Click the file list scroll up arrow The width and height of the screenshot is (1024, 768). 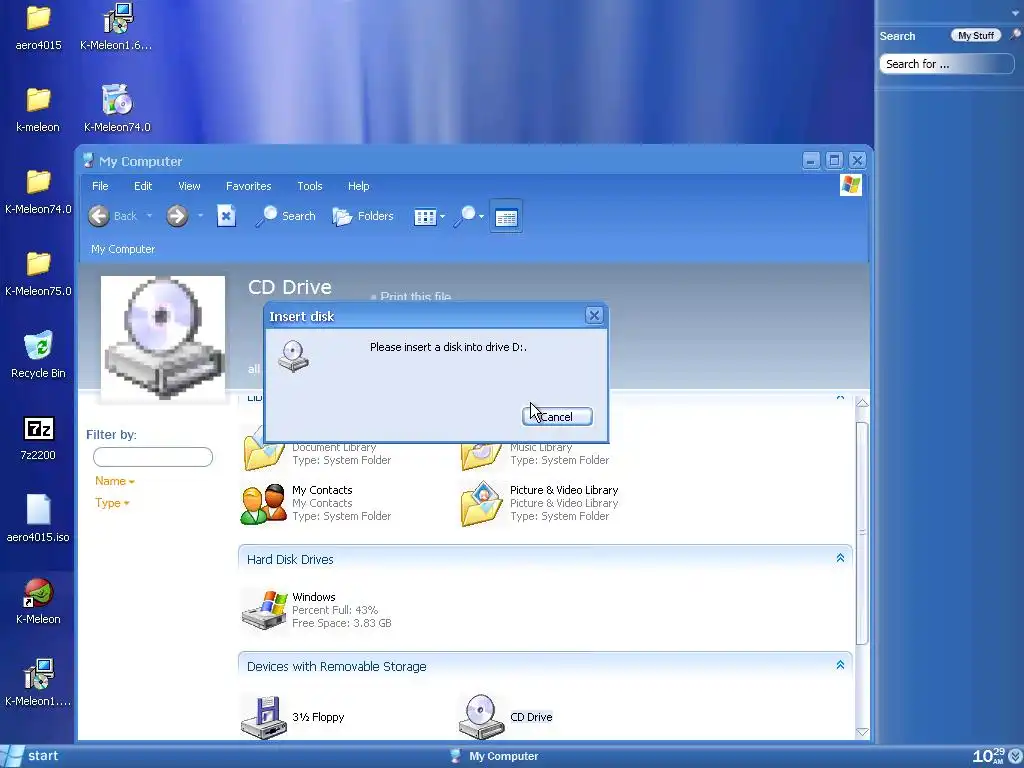point(862,403)
